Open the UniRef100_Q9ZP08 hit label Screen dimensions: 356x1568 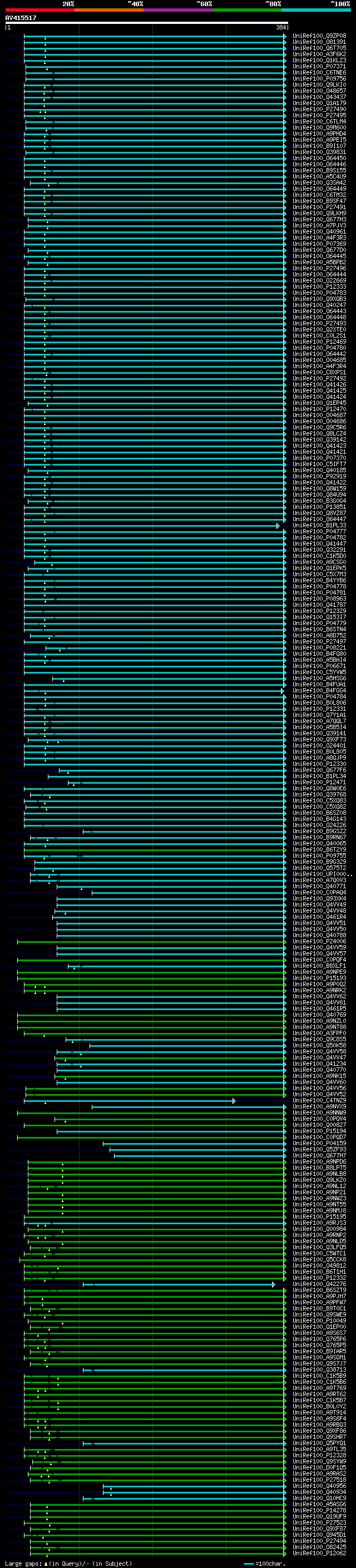click(319, 36)
